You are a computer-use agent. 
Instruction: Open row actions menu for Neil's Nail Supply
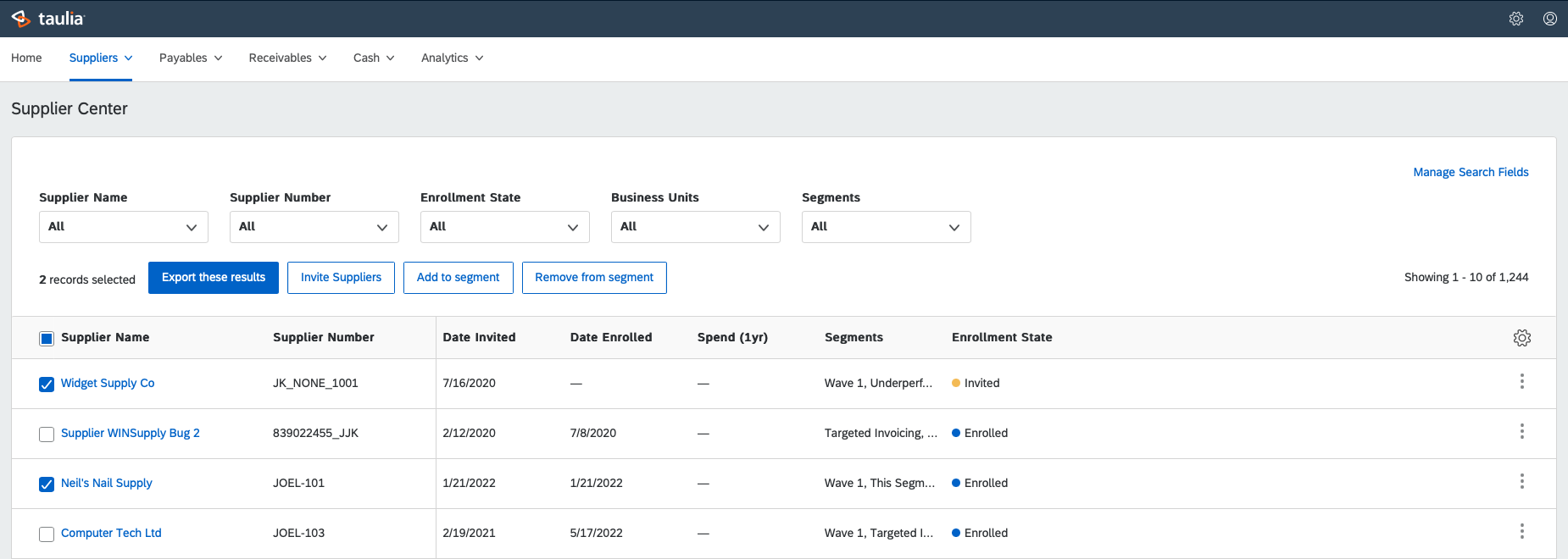[1522, 482]
